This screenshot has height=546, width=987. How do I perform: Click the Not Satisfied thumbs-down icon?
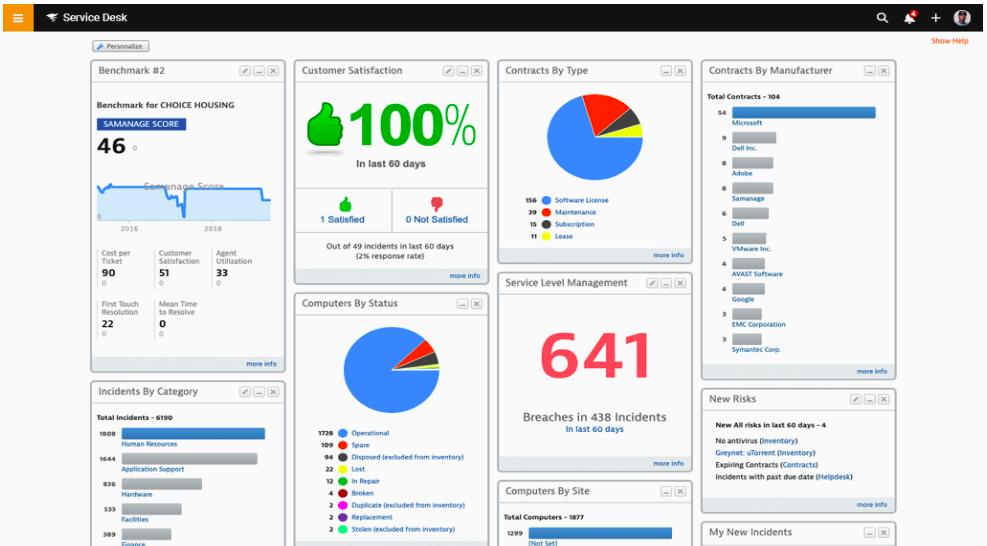(x=436, y=204)
